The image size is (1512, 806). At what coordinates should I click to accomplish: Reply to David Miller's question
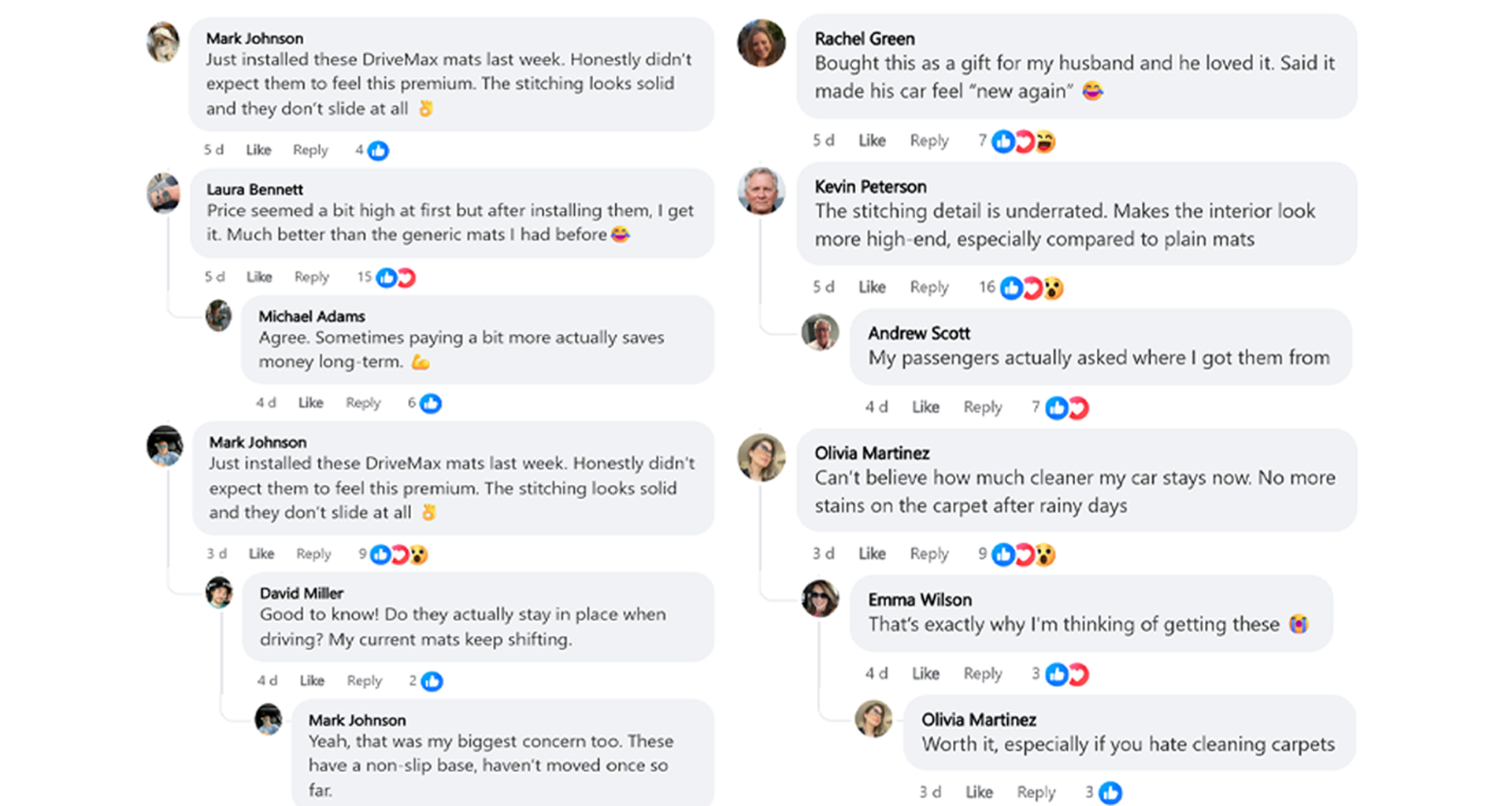pos(364,681)
